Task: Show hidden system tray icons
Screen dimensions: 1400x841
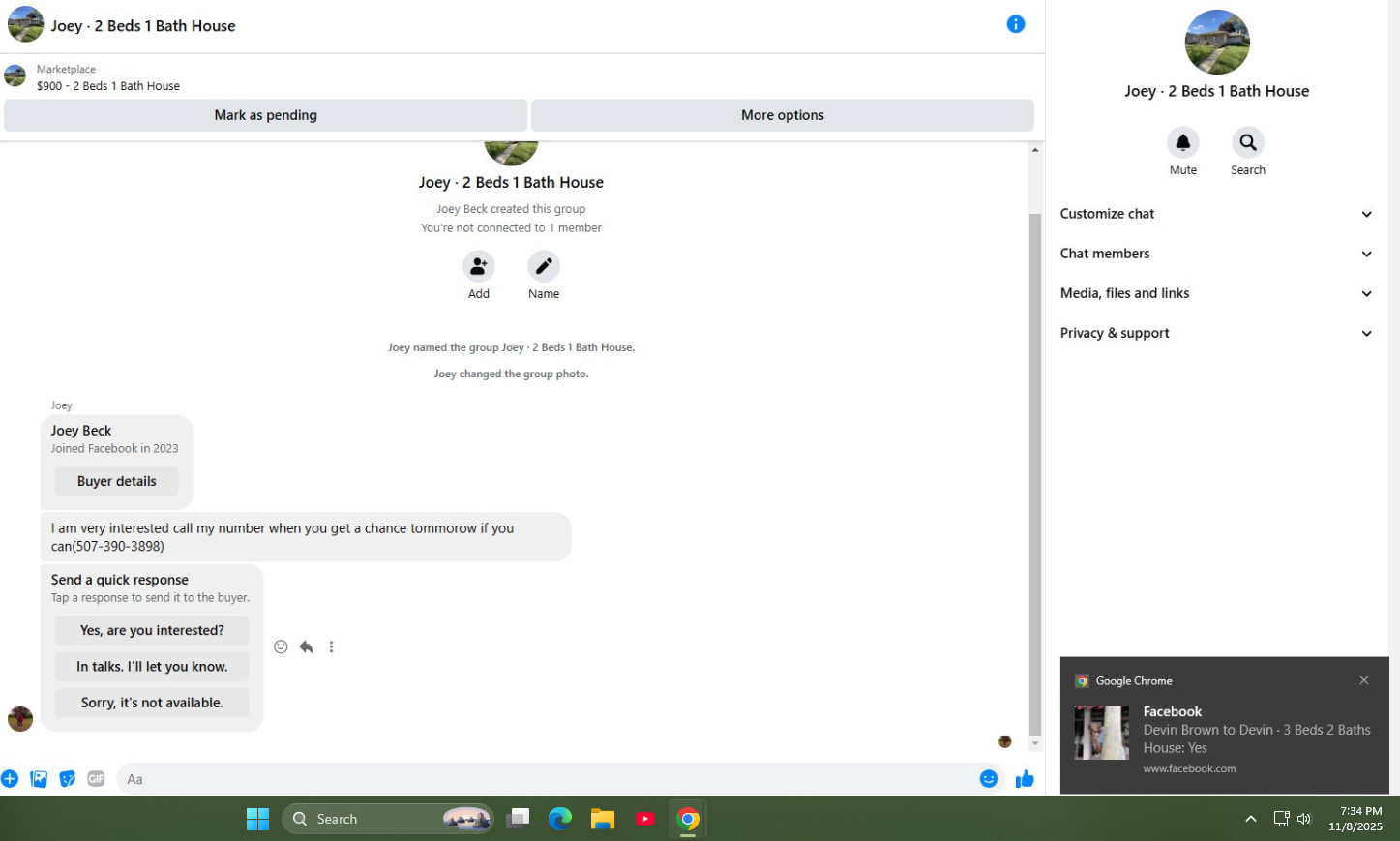Action: tap(1250, 819)
